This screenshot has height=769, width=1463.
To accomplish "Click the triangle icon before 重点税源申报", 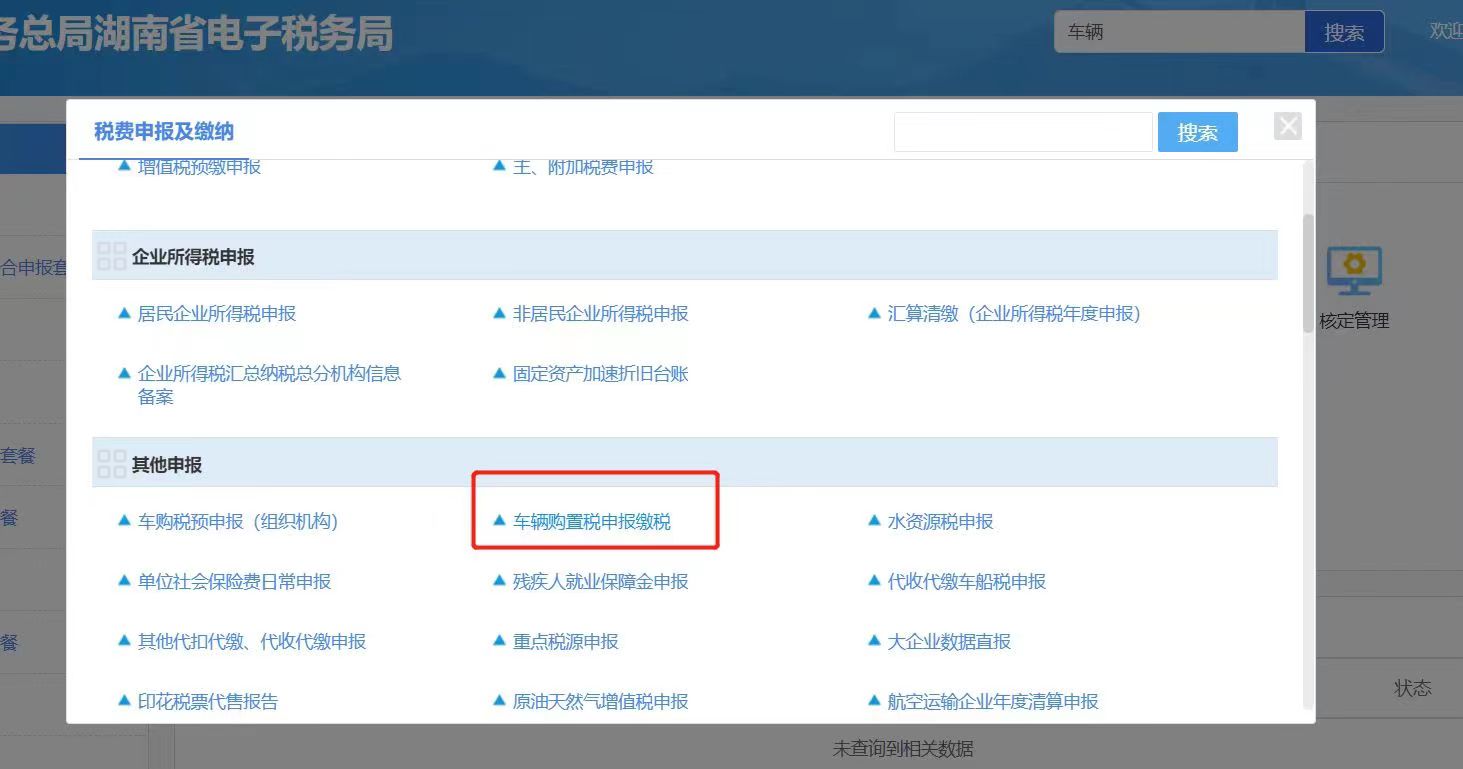I will click(x=498, y=641).
